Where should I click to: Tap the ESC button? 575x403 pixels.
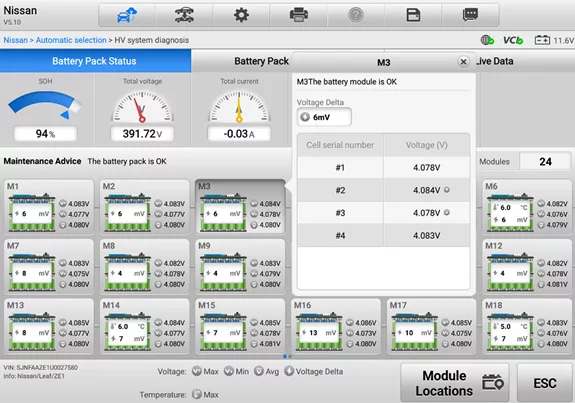click(545, 383)
